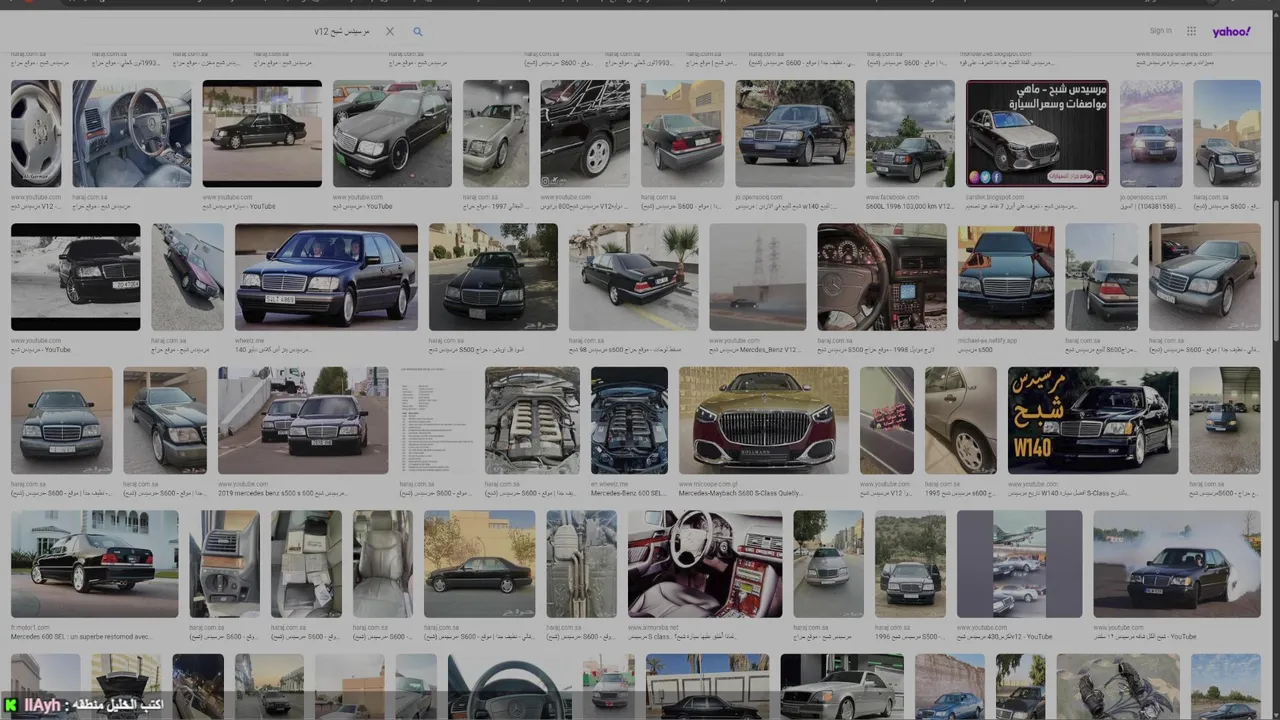The image size is (1280, 720).
Task: Click the sardier.blogspot.com source link
Action: click(994, 197)
